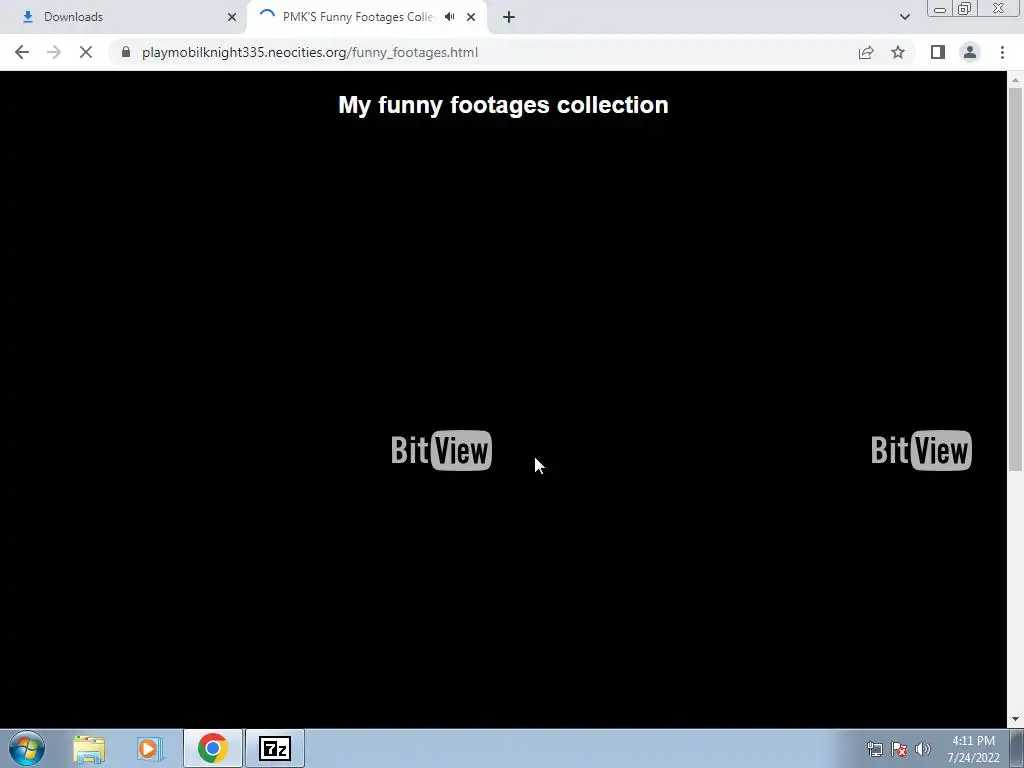Click the scrollbar down arrow

(x=1015, y=720)
